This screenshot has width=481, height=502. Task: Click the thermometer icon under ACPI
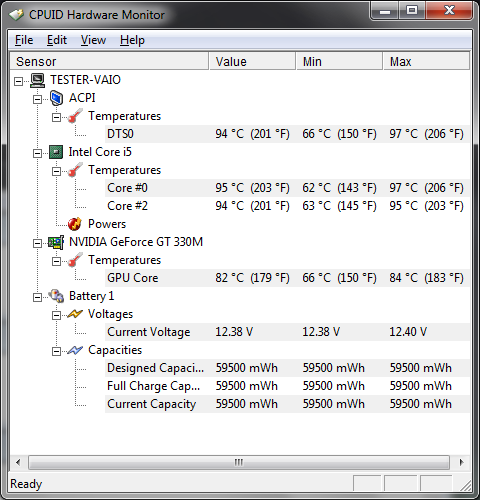75,116
